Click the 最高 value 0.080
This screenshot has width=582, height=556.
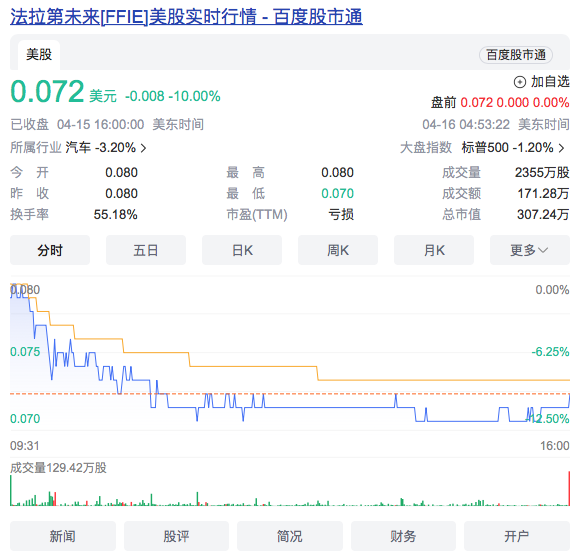click(337, 173)
